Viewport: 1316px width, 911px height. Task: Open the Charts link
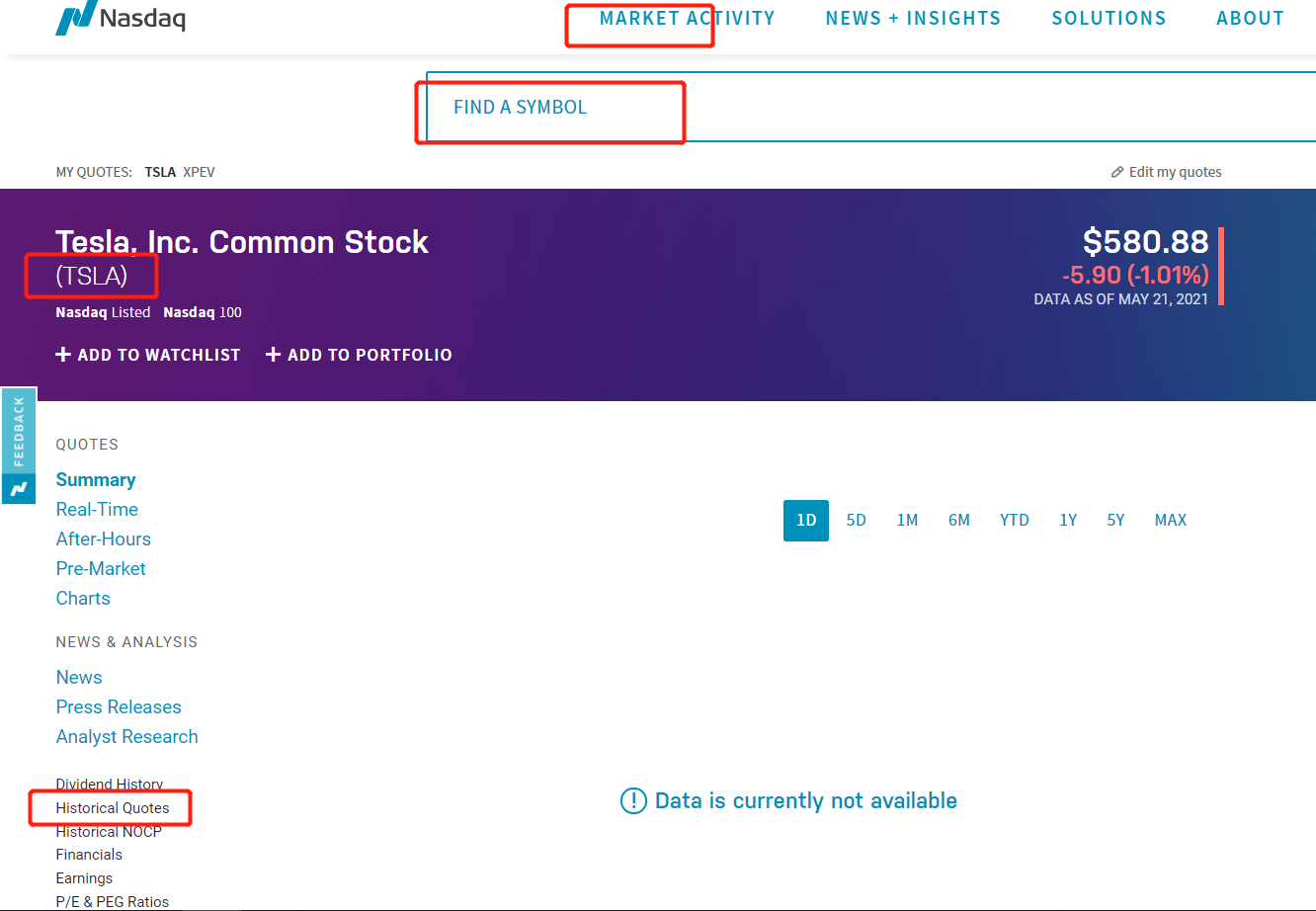[x=83, y=599]
